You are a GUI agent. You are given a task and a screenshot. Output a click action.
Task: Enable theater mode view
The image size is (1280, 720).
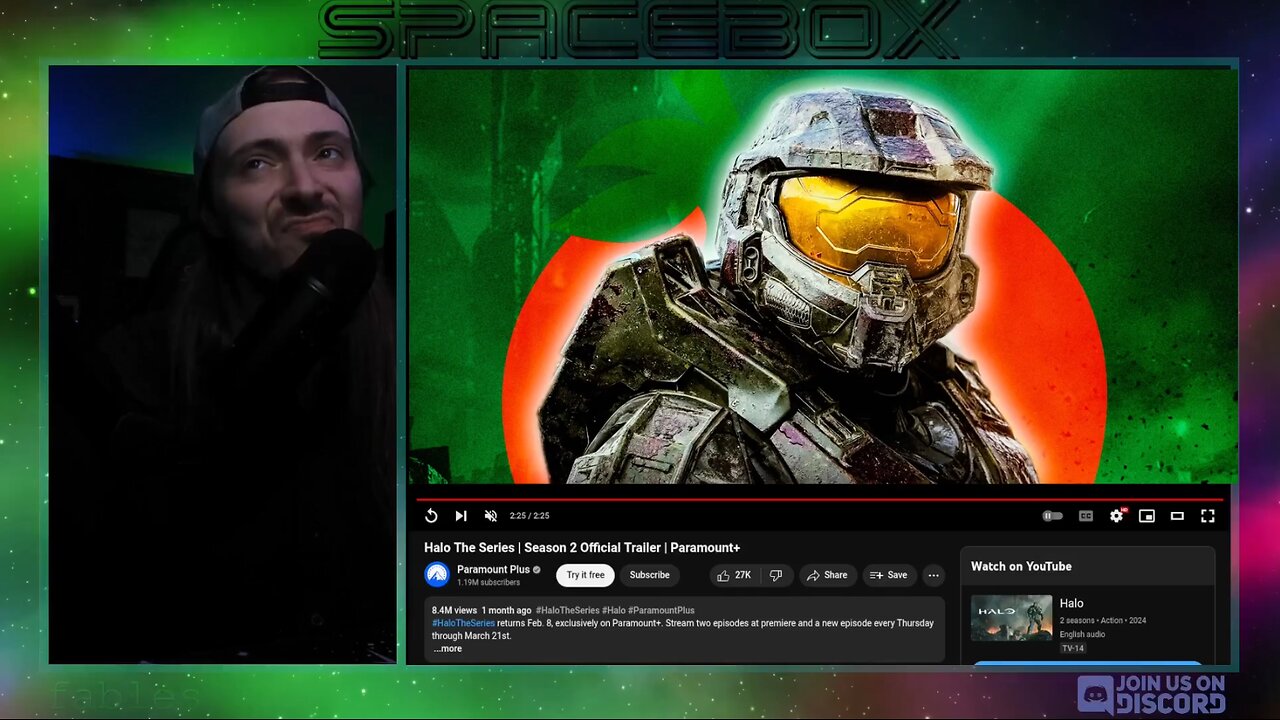1177,516
